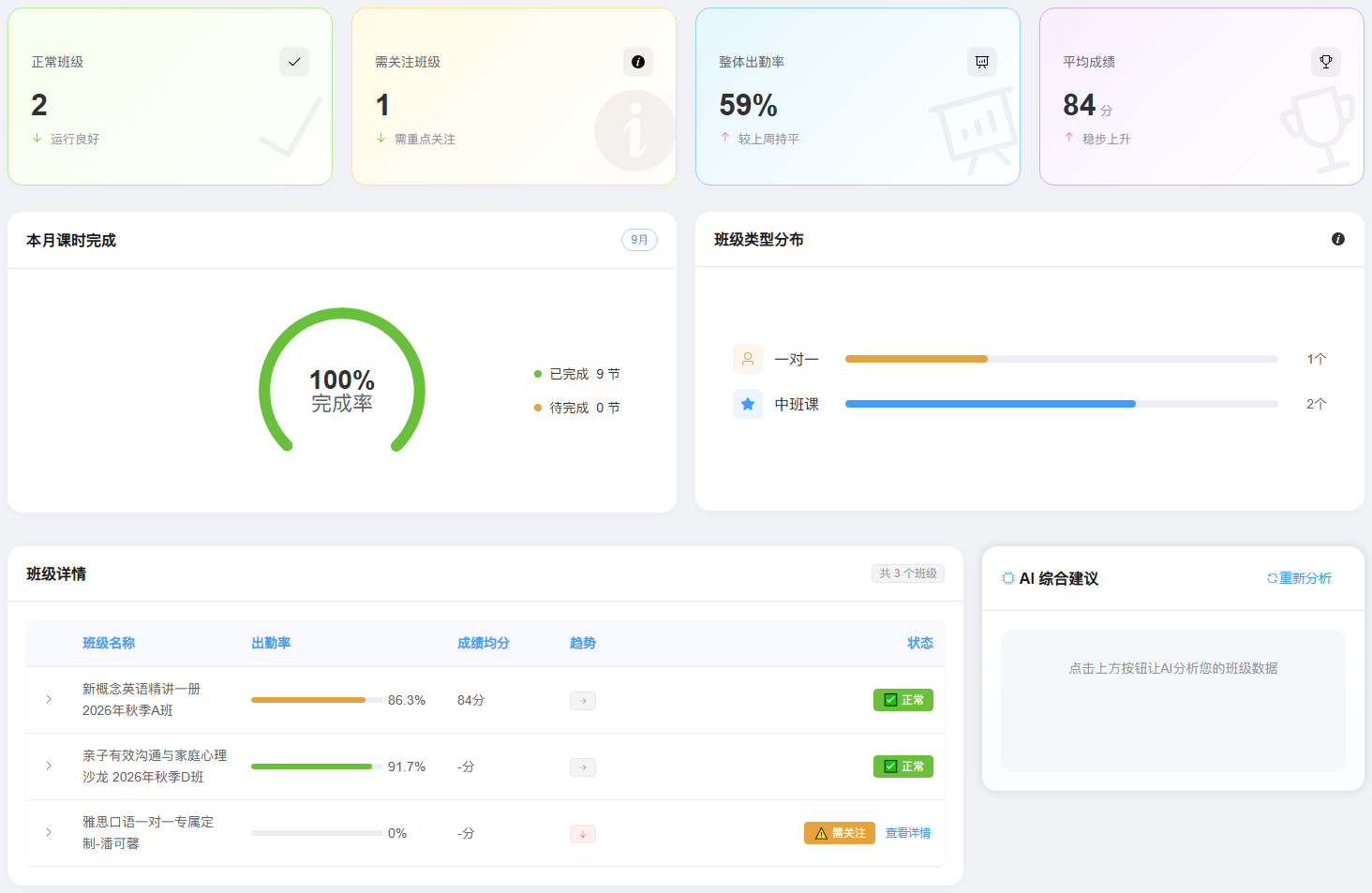
Task: Click the 成绩均分 column header
Action: click(x=484, y=643)
